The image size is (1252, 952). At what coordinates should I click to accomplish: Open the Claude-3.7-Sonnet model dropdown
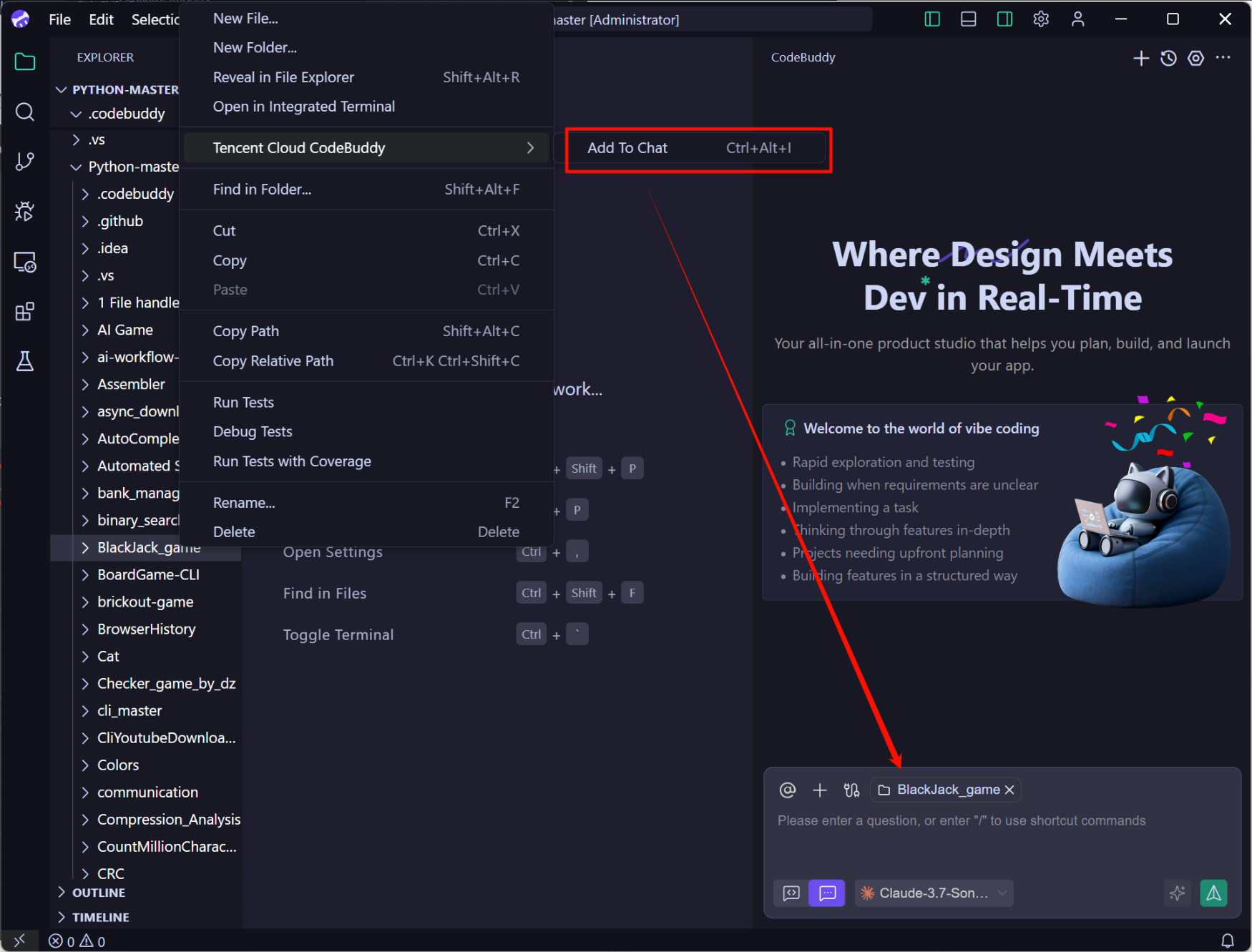(x=934, y=893)
